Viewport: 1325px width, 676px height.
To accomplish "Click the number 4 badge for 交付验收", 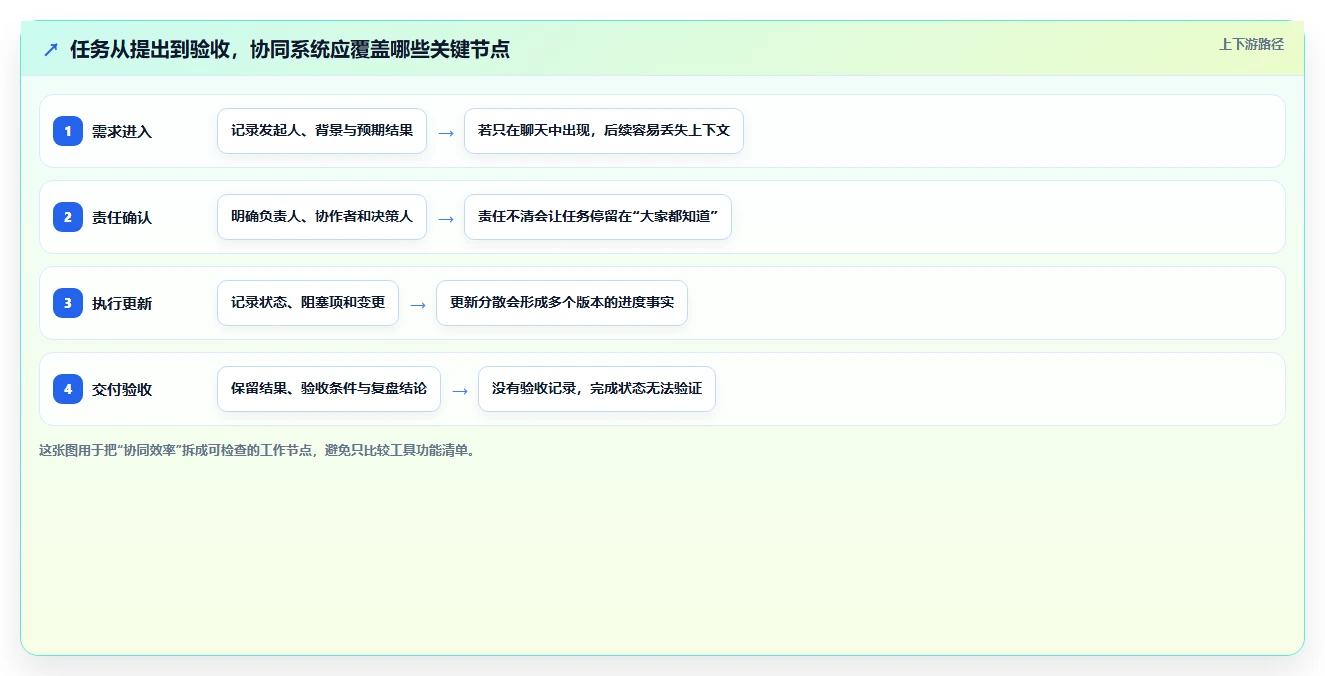I will [68, 389].
